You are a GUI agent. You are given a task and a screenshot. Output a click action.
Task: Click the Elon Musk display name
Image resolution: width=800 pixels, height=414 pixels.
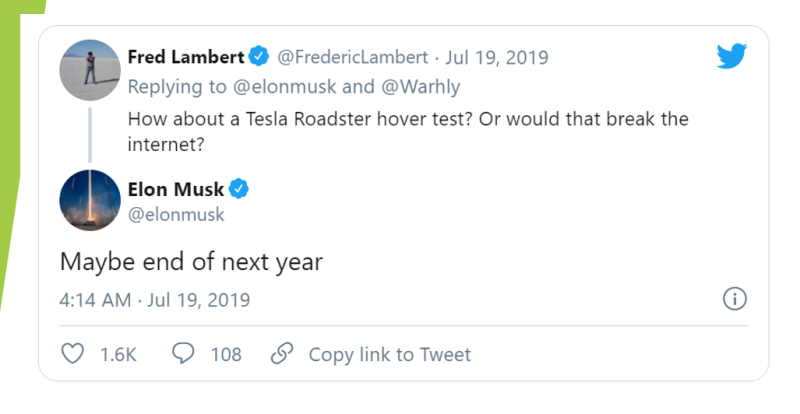176,189
